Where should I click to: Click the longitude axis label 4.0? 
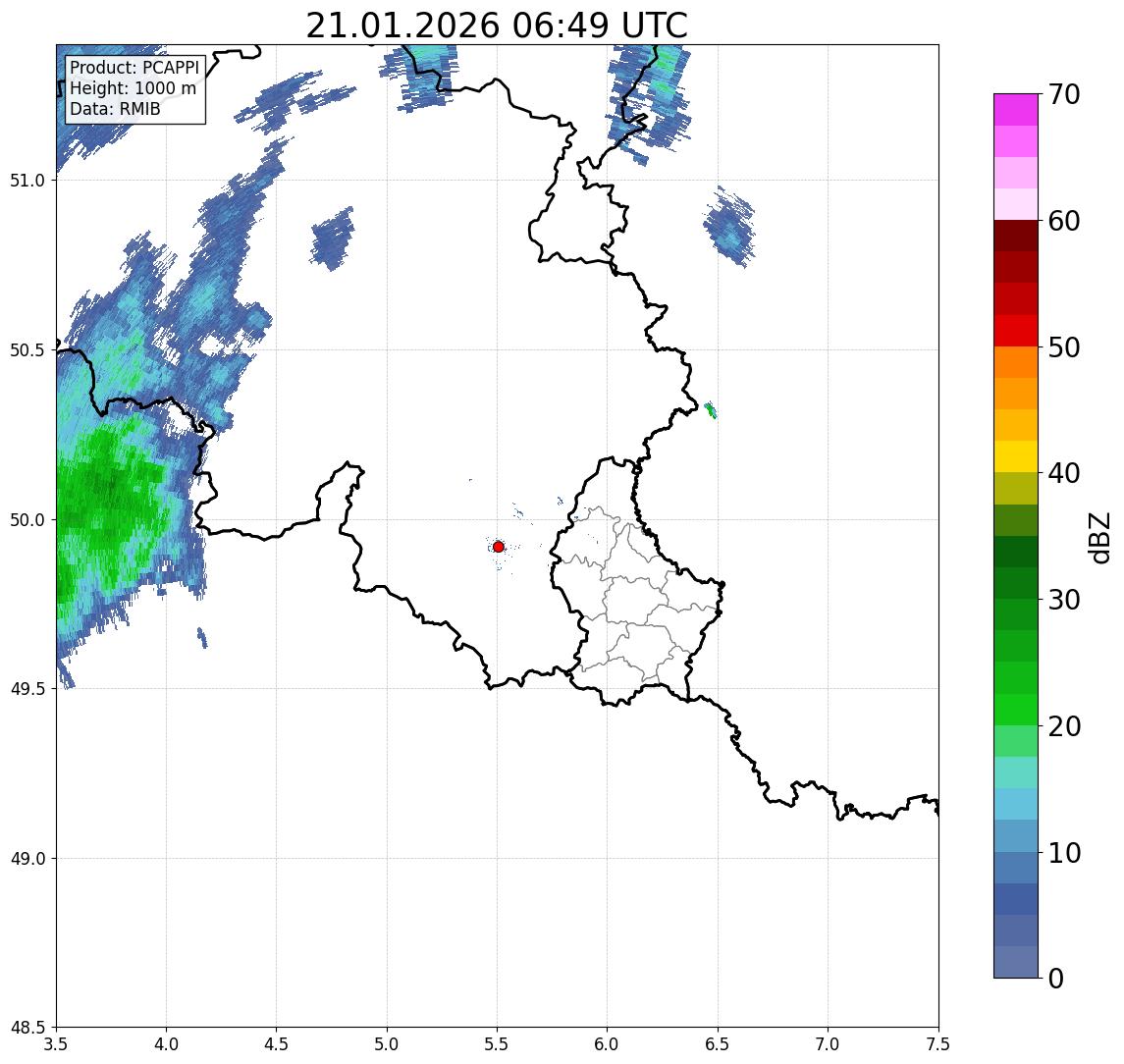(x=166, y=1044)
